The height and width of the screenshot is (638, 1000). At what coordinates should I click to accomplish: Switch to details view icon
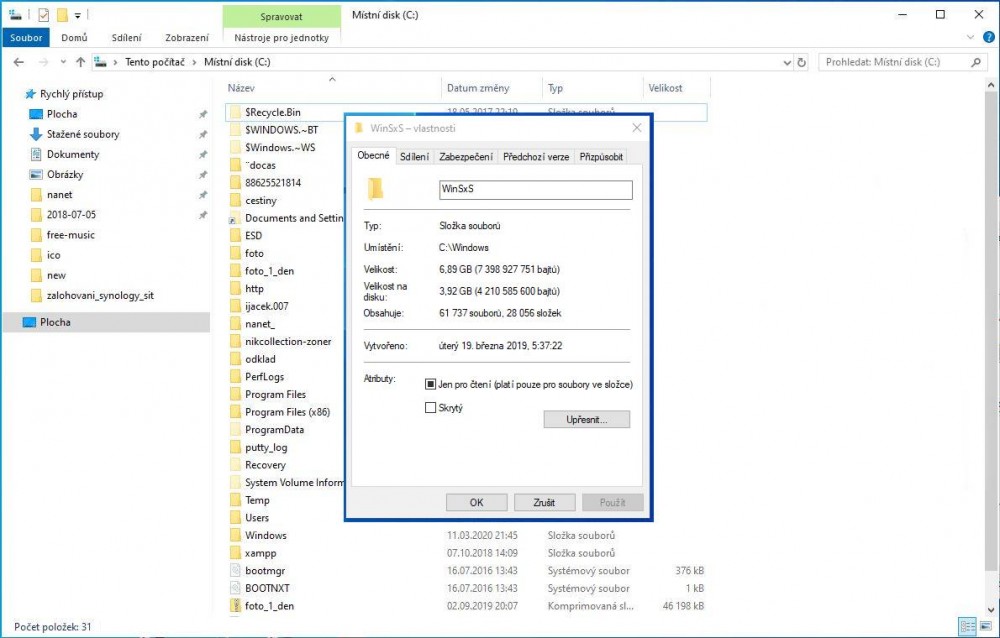(x=966, y=626)
